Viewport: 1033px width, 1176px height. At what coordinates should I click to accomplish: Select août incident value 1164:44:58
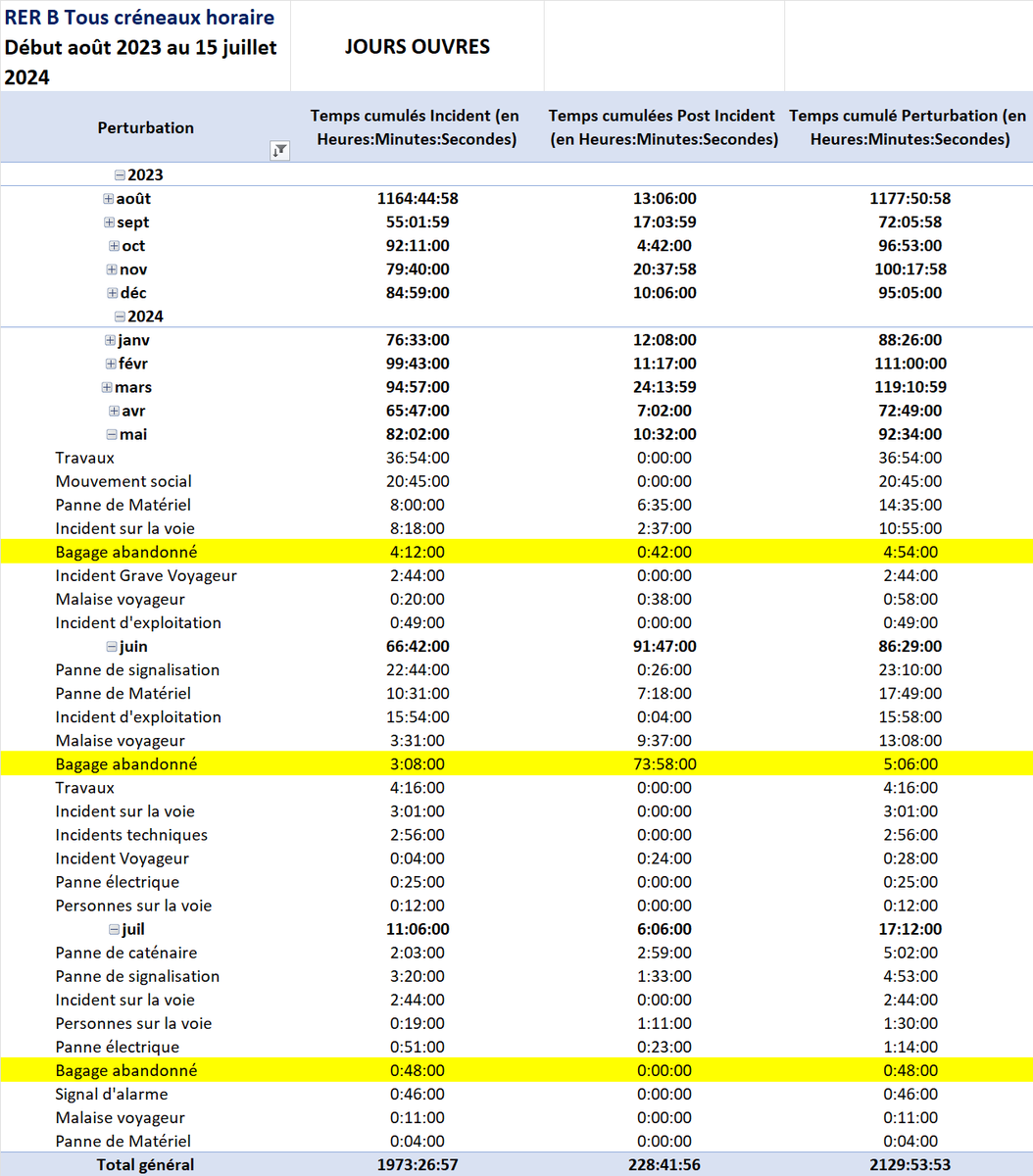(x=418, y=199)
